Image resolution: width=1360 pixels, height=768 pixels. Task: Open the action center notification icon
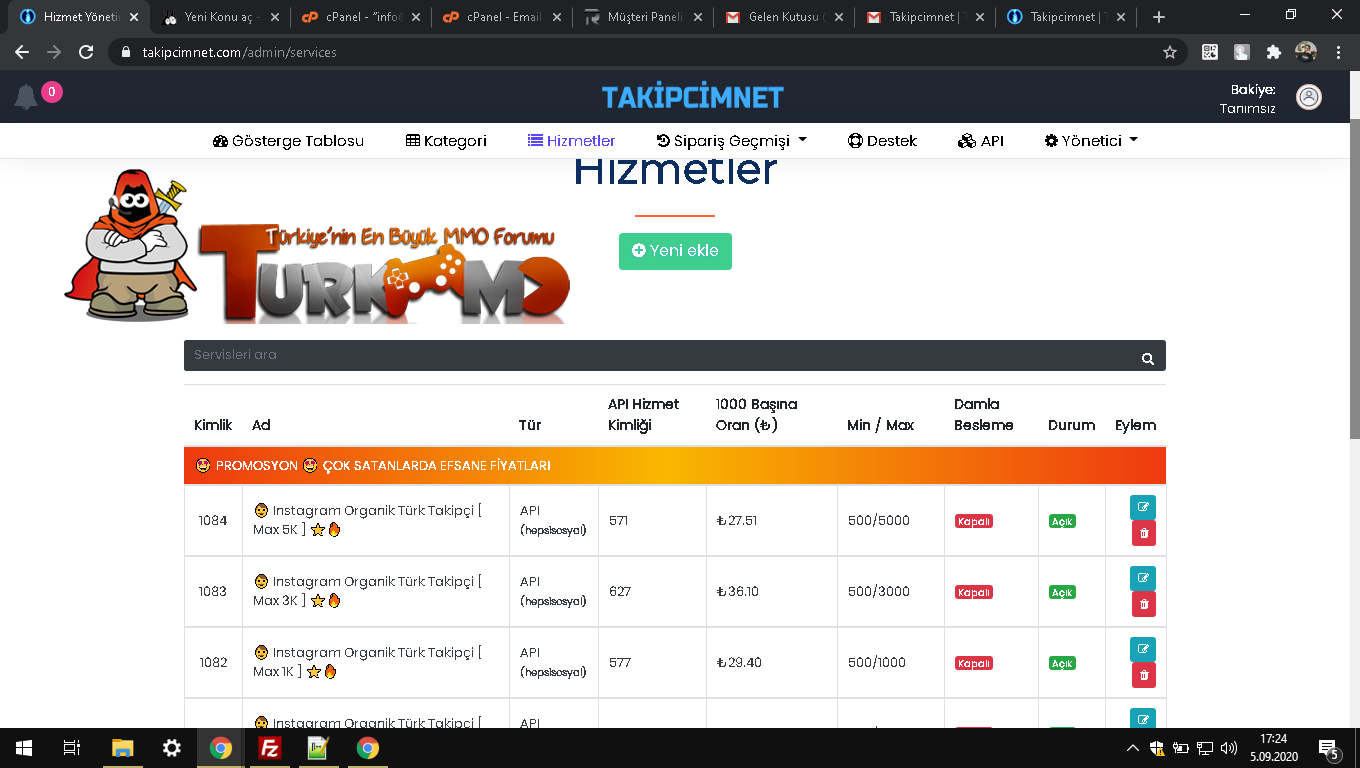(x=1329, y=749)
